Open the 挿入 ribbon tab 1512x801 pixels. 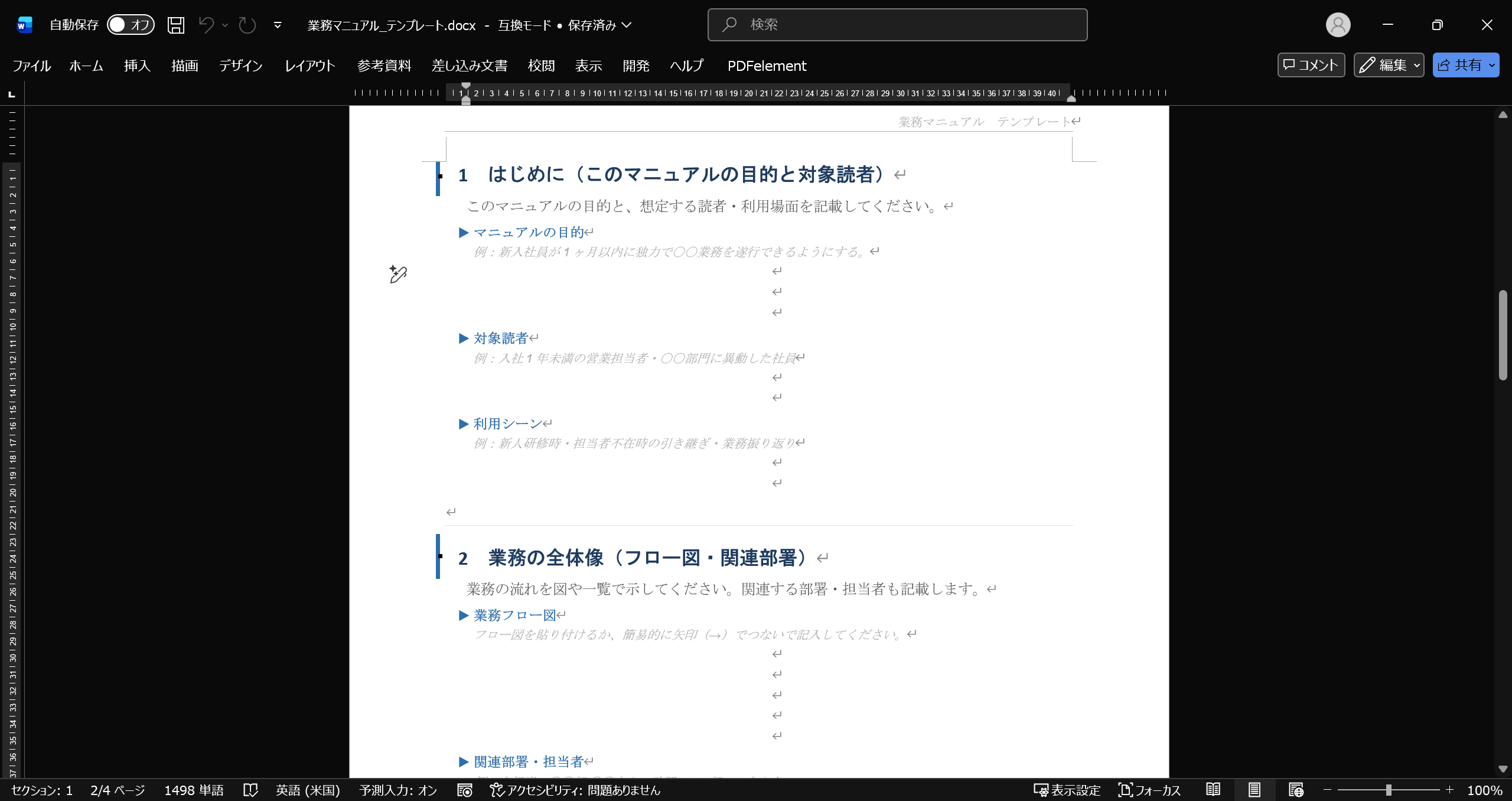click(137, 66)
